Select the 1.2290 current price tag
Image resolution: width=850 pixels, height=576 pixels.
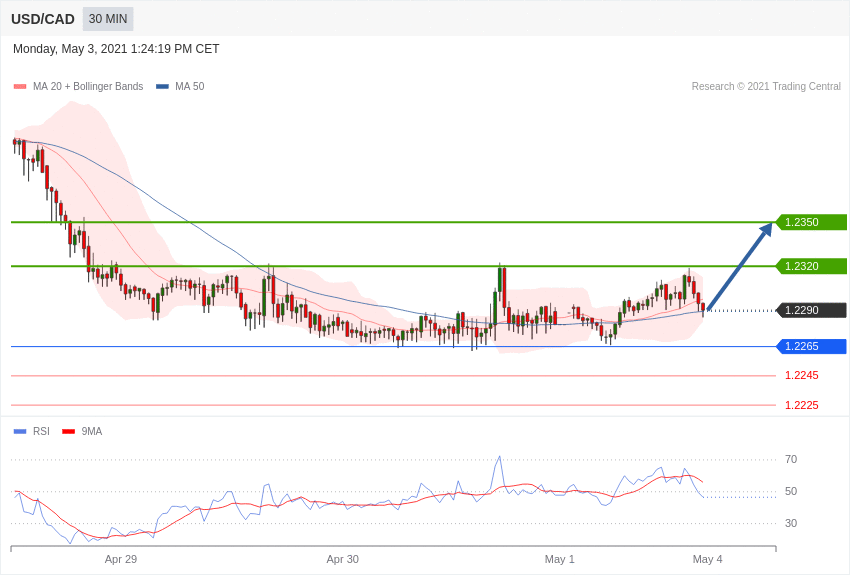[x=811, y=310]
